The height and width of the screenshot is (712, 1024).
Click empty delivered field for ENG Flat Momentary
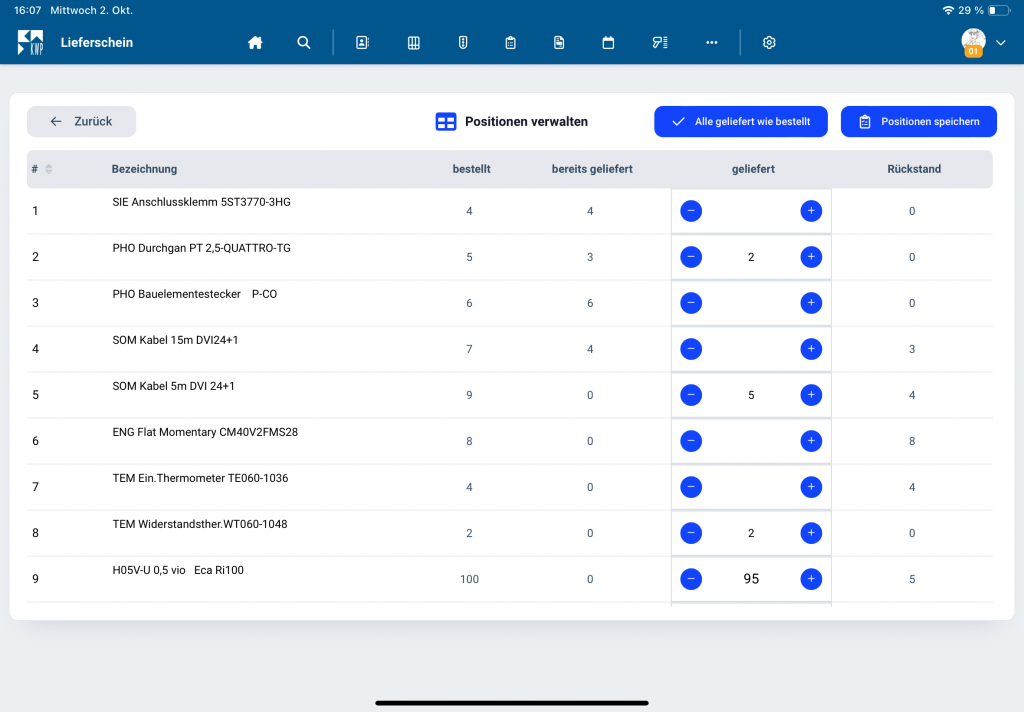751,441
